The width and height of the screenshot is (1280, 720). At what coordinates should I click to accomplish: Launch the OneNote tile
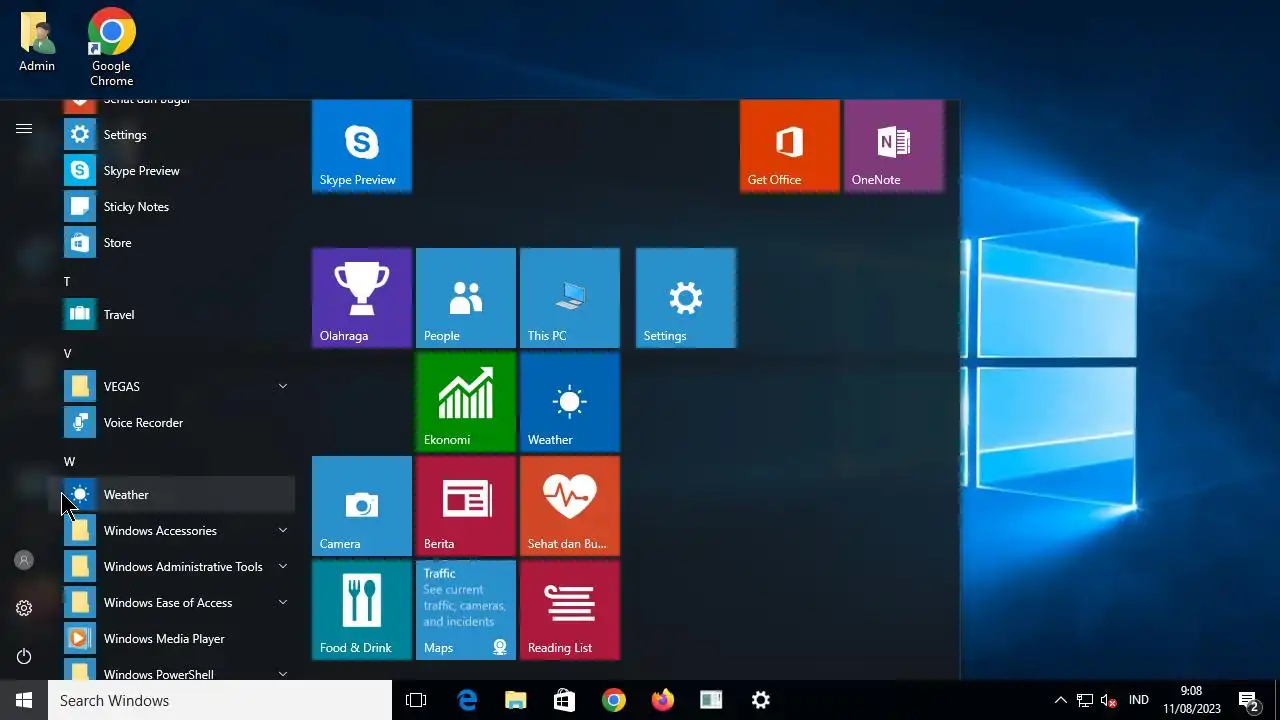click(x=894, y=146)
